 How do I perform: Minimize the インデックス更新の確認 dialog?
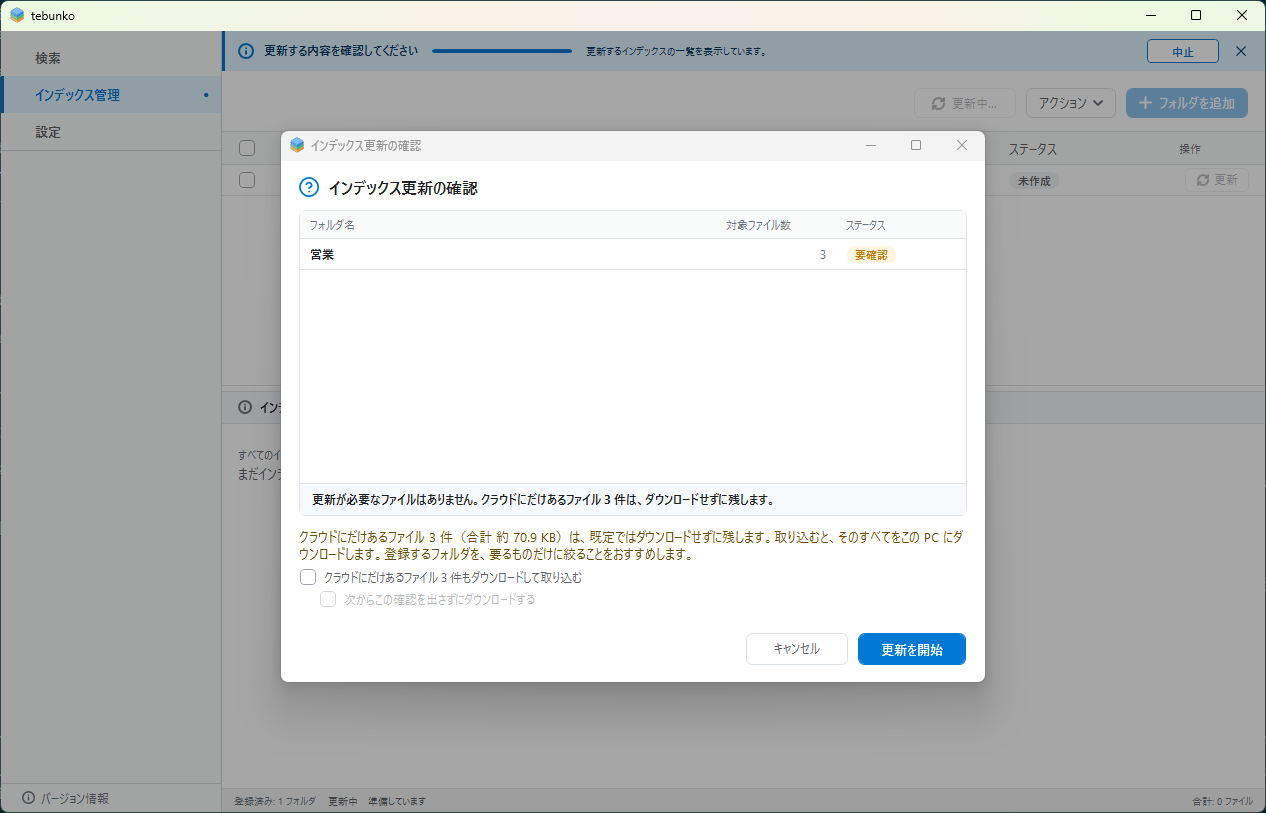click(871, 145)
